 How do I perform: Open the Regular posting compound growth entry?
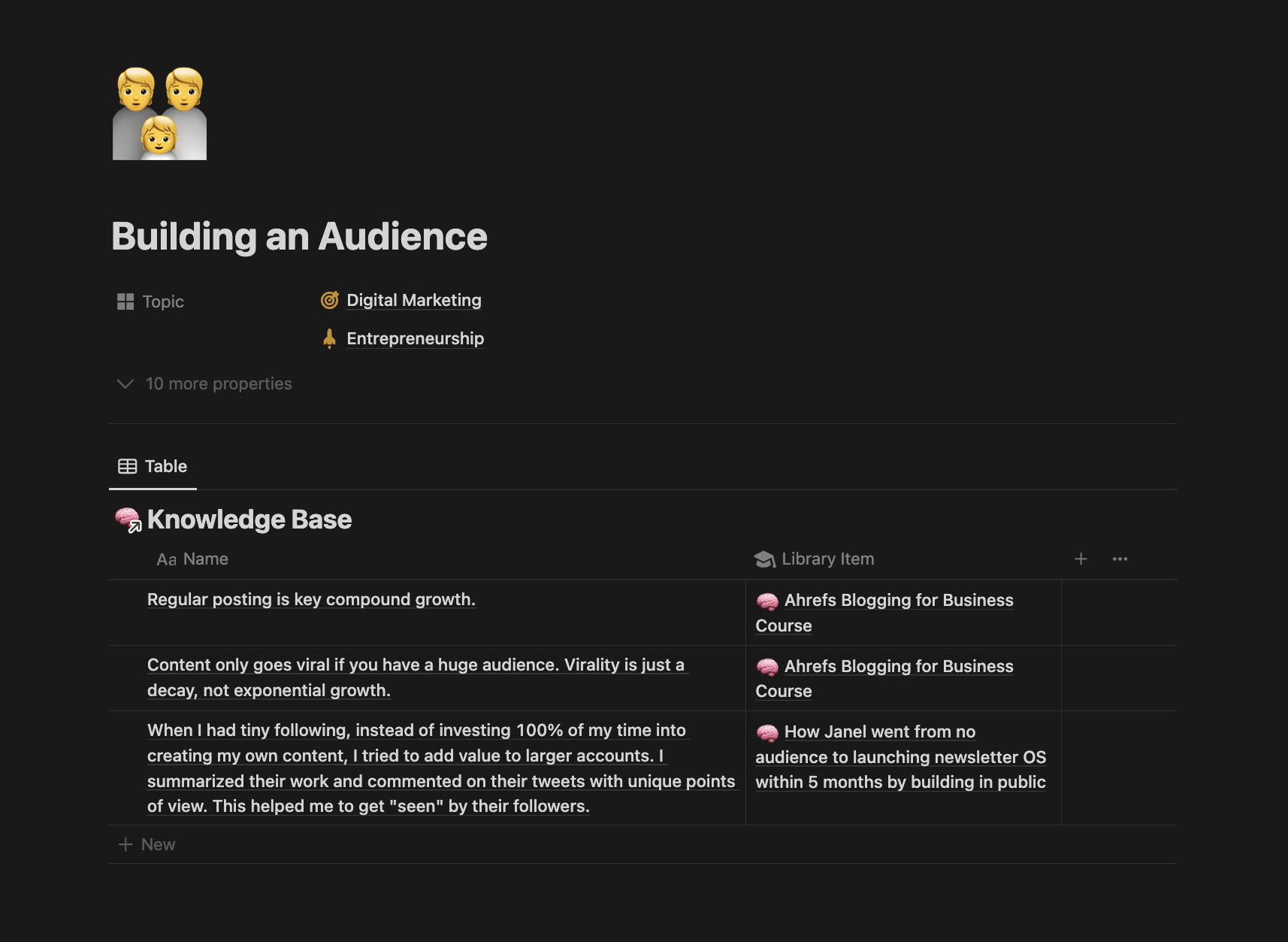(x=311, y=599)
